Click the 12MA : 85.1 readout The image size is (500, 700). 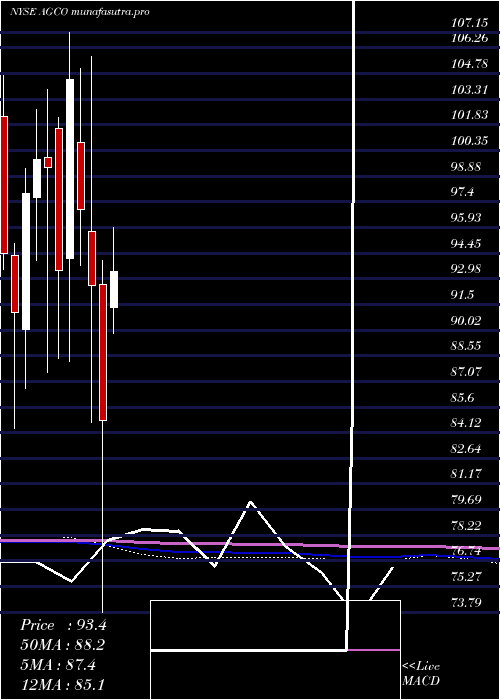coord(62,685)
